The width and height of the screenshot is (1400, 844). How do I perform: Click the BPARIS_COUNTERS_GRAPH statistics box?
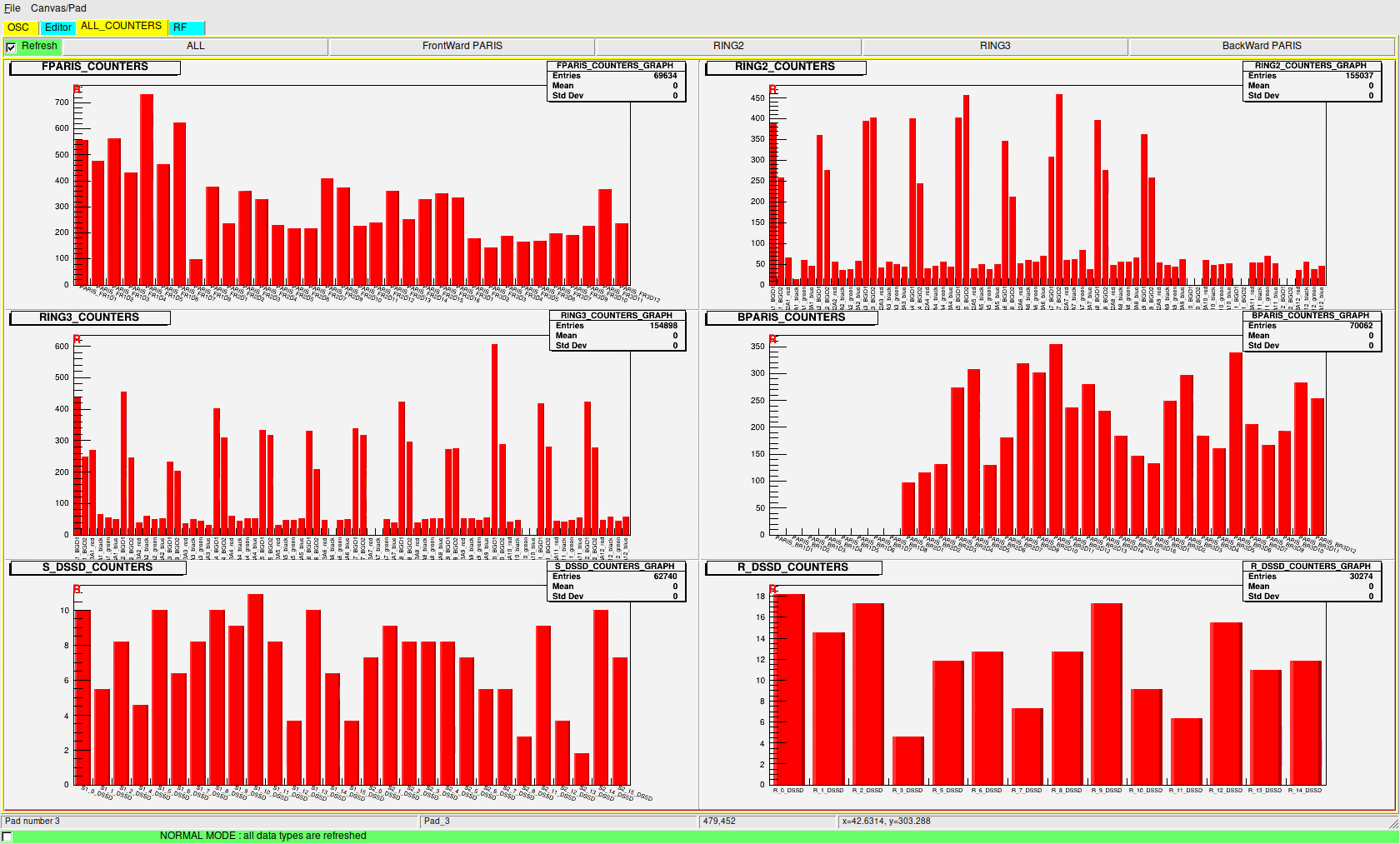1310,331
